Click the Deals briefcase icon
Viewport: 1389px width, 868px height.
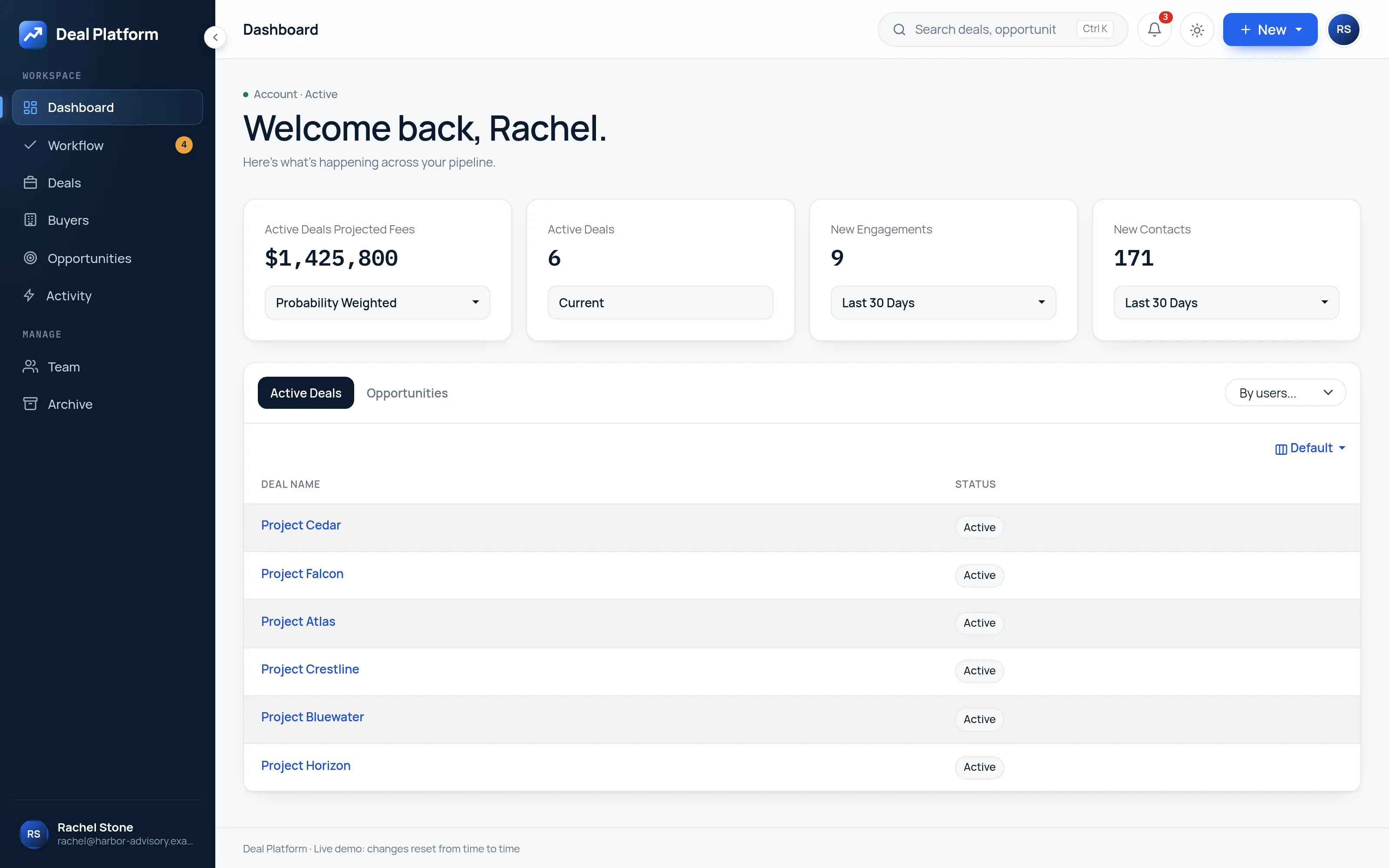[x=30, y=183]
